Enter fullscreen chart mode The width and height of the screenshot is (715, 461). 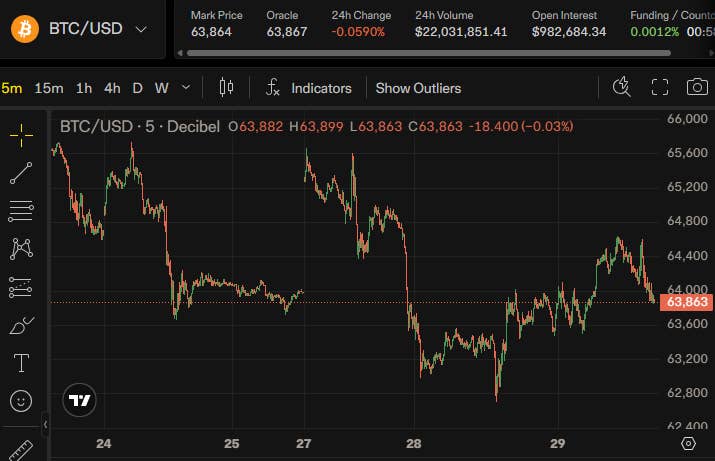click(659, 87)
